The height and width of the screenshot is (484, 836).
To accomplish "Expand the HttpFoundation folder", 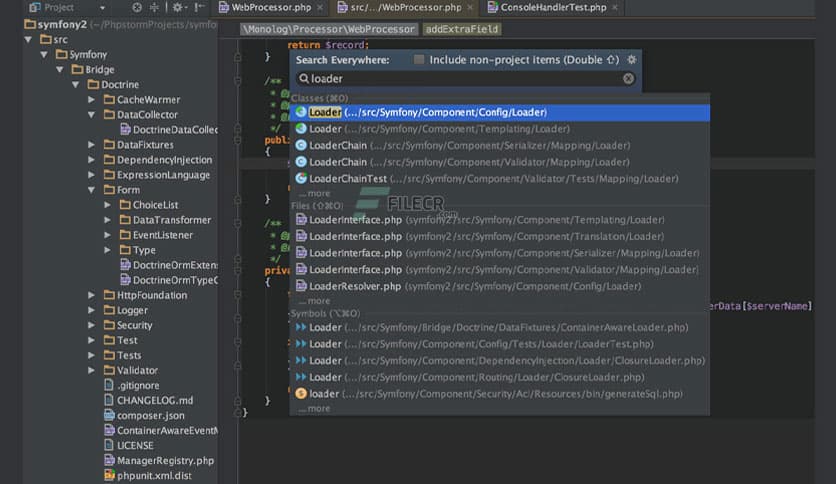I will pyautogui.click(x=92, y=295).
